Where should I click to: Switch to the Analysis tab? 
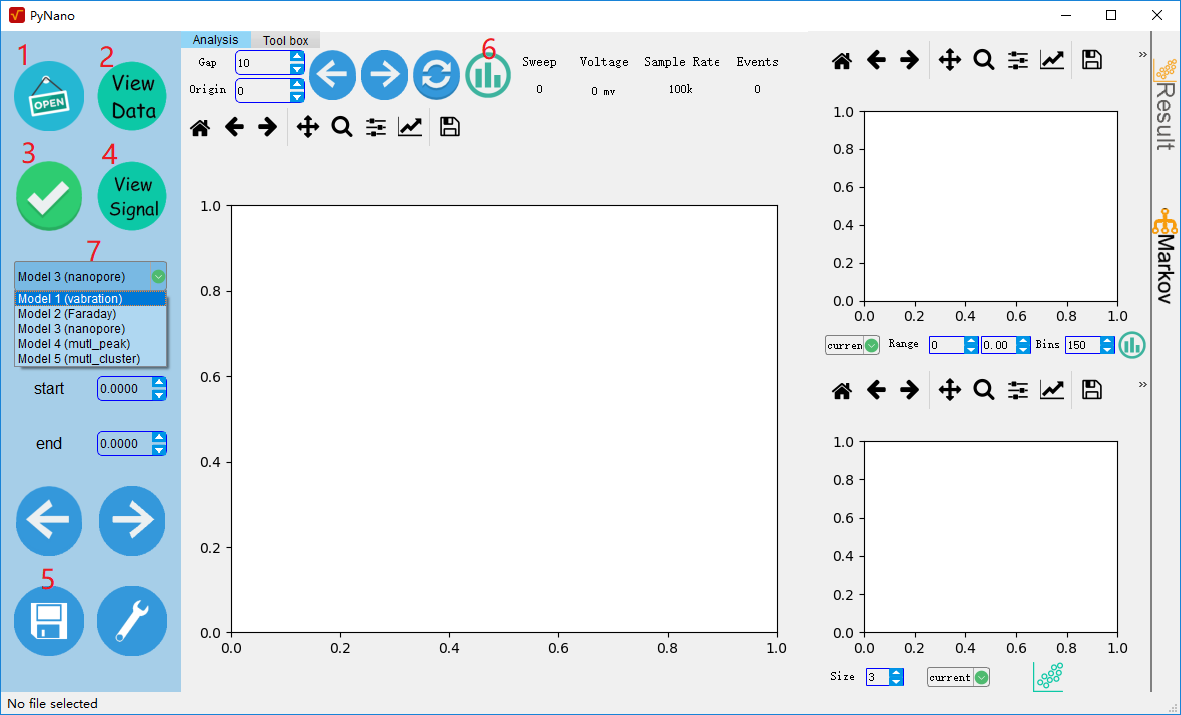215,40
